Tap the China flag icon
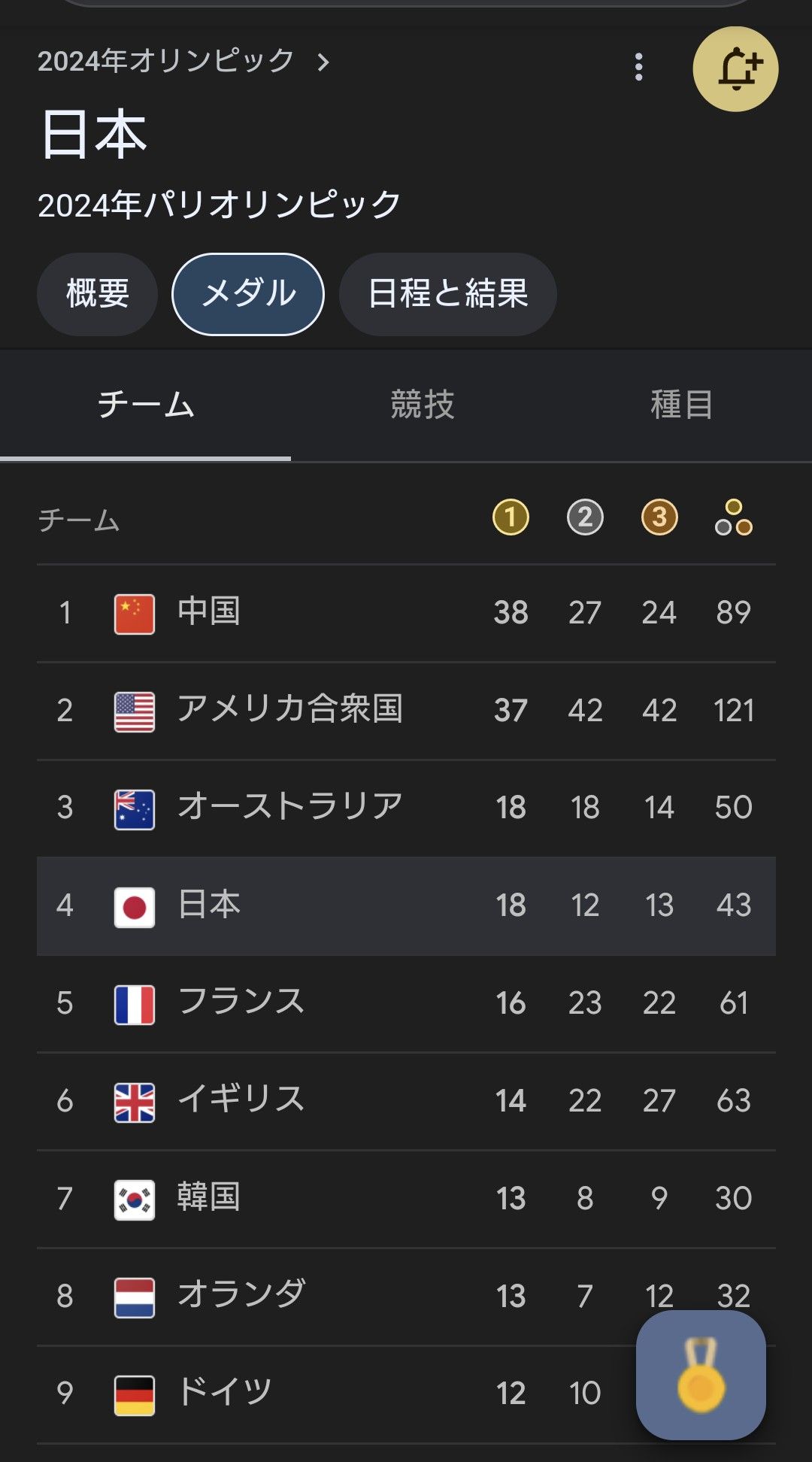The image size is (812, 1462). (135, 614)
